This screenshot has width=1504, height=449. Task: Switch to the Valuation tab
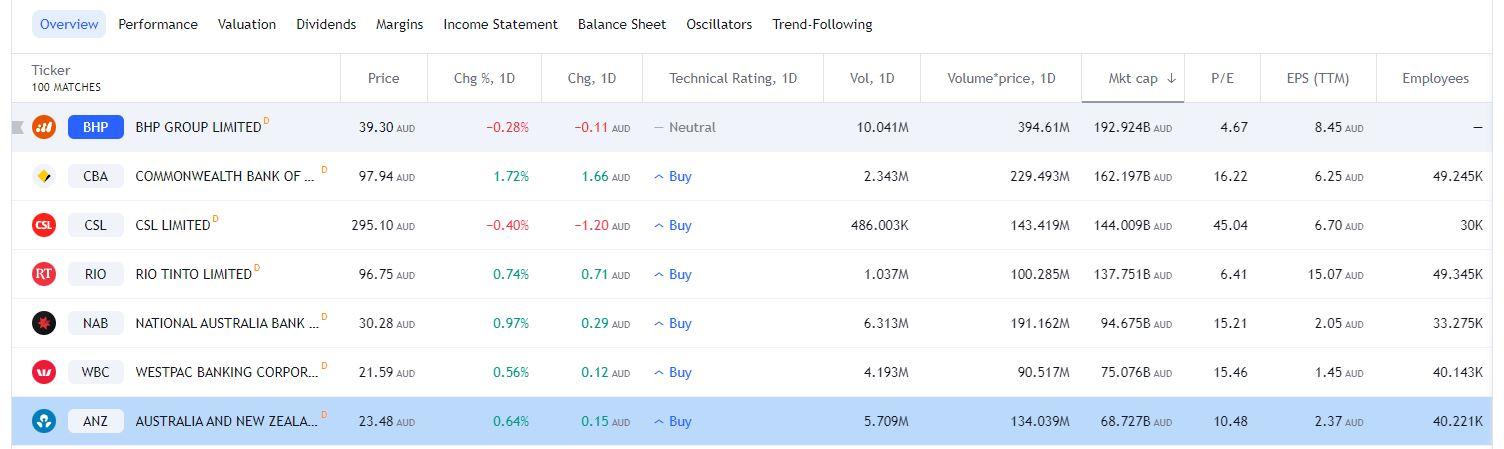[x=247, y=24]
